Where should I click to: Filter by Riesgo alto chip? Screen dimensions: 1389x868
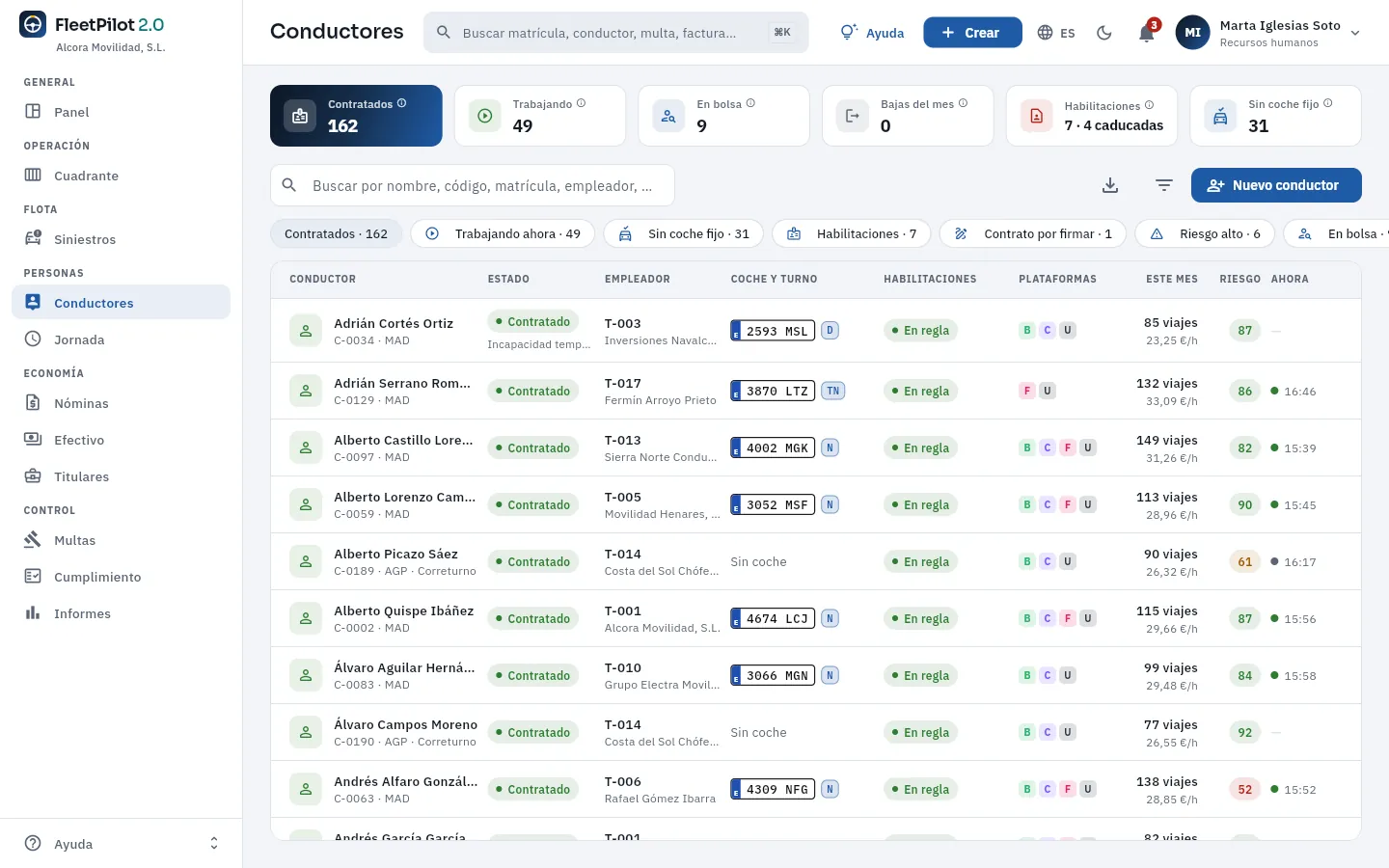(x=1205, y=233)
